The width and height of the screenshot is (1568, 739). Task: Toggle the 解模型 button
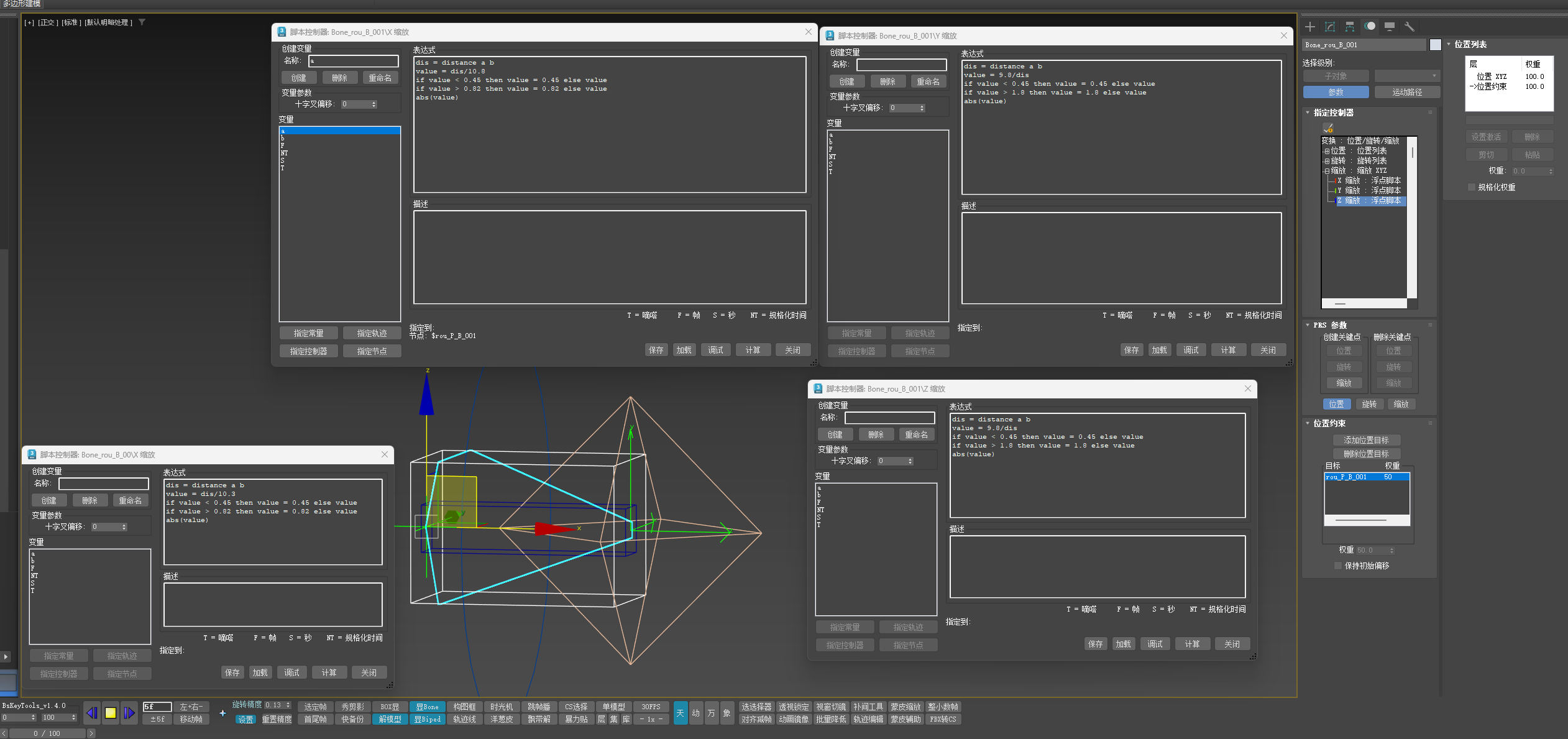click(390, 720)
